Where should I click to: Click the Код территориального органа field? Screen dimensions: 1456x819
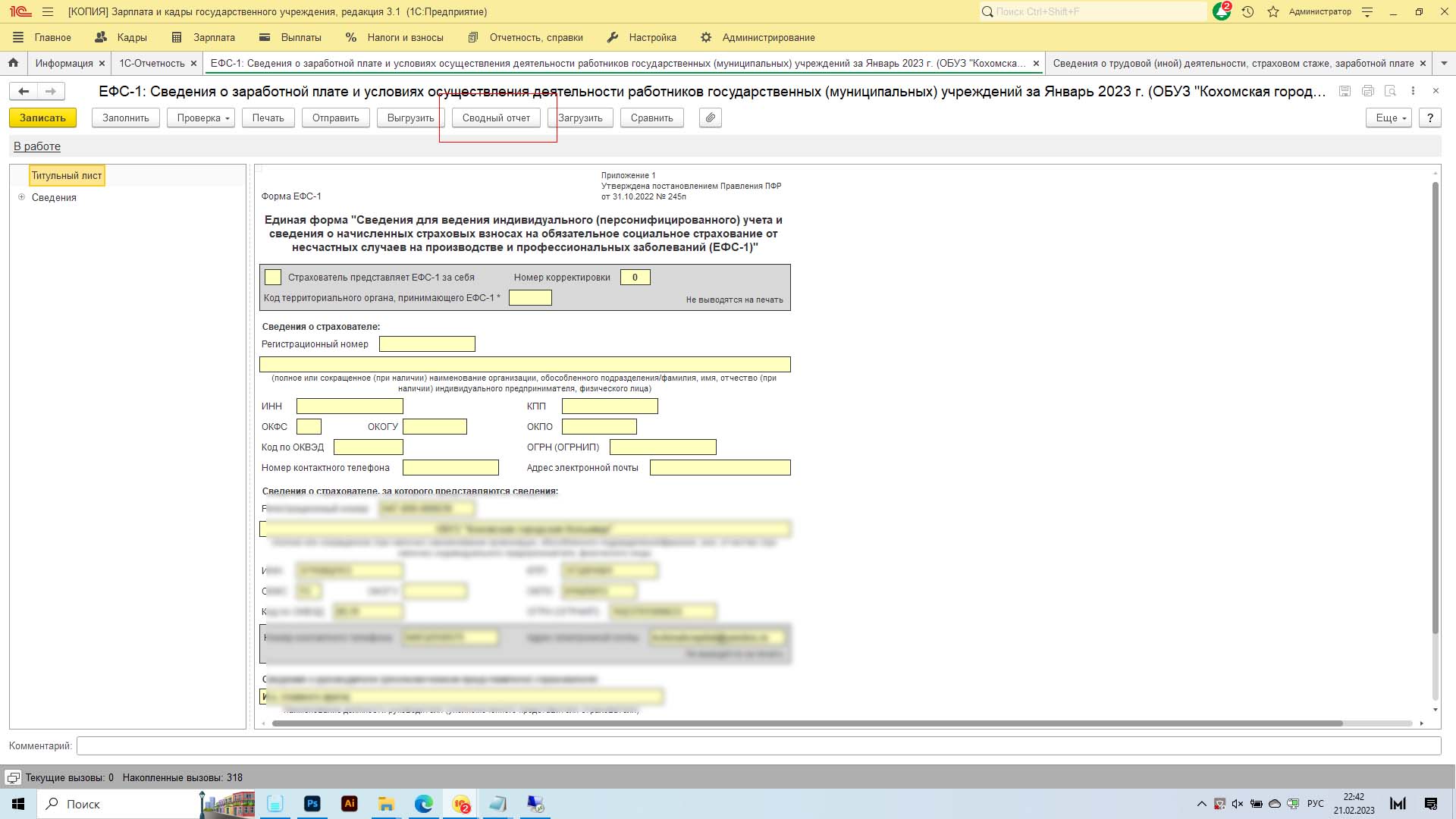click(530, 297)
